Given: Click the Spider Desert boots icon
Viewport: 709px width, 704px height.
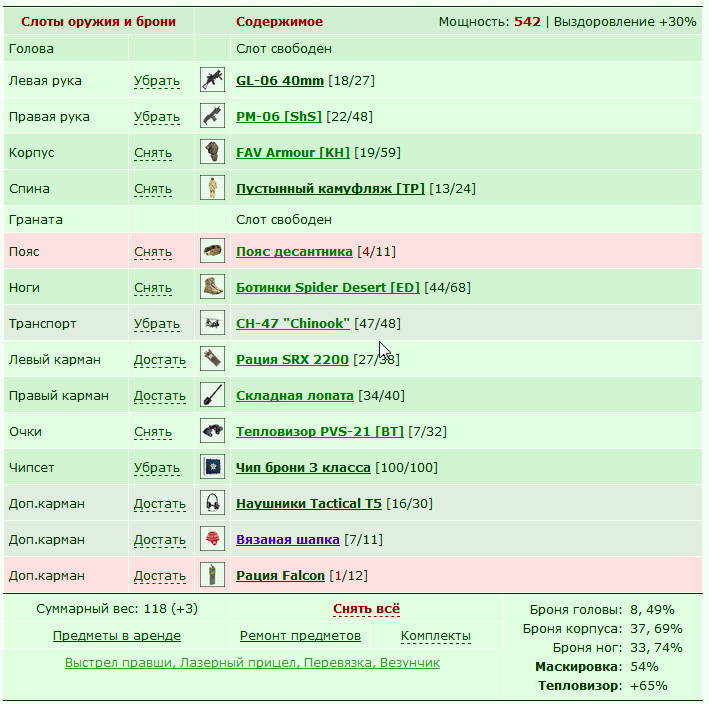Looking at the screenshot, I should (x=213, y=287).
